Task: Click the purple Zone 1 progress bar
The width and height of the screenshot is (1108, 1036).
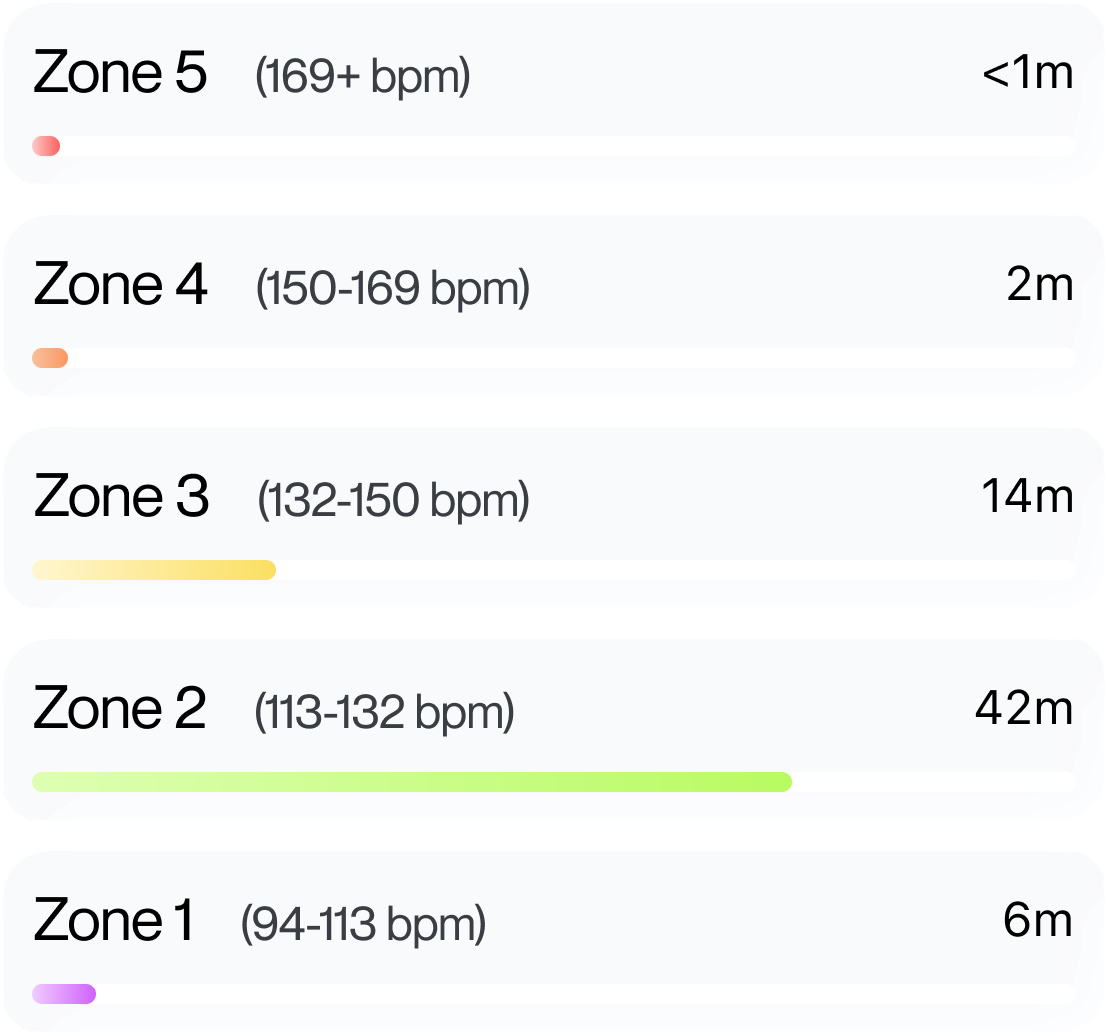Action: (64, 994)
